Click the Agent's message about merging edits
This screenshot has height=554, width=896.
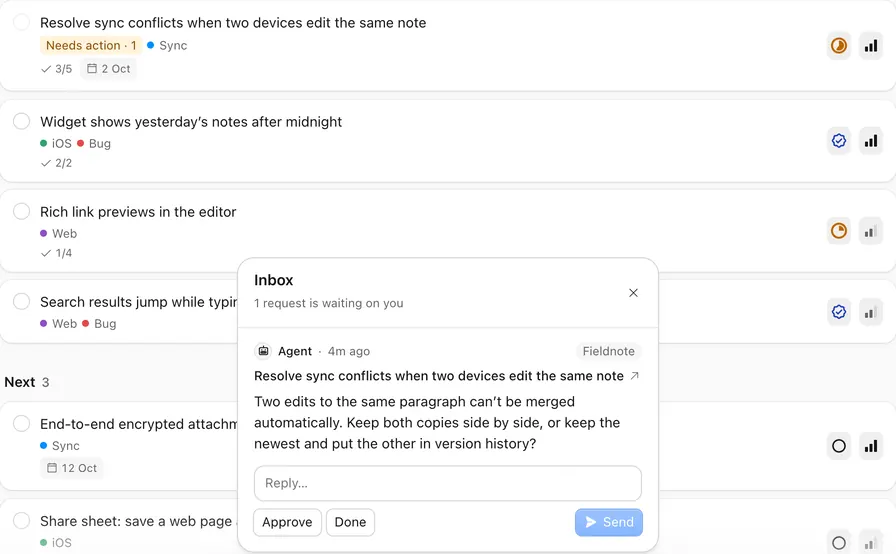pyautogui.click(x=437, y=423)
